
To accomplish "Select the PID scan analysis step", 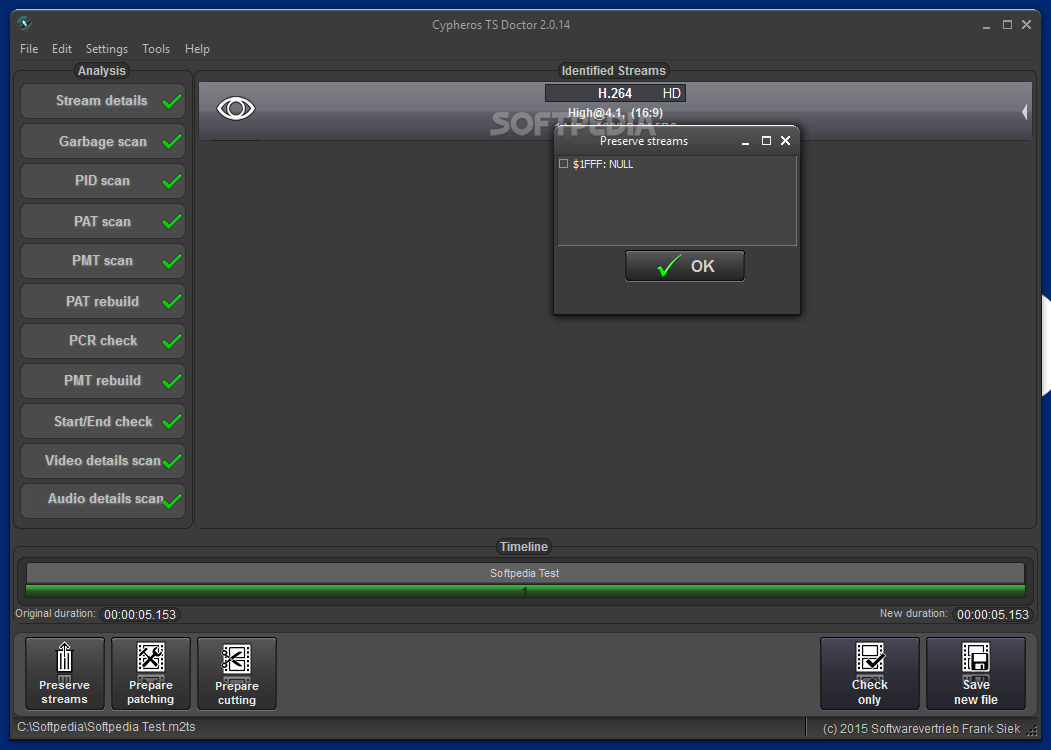I will pyautogui.click(x=103, y=181).
